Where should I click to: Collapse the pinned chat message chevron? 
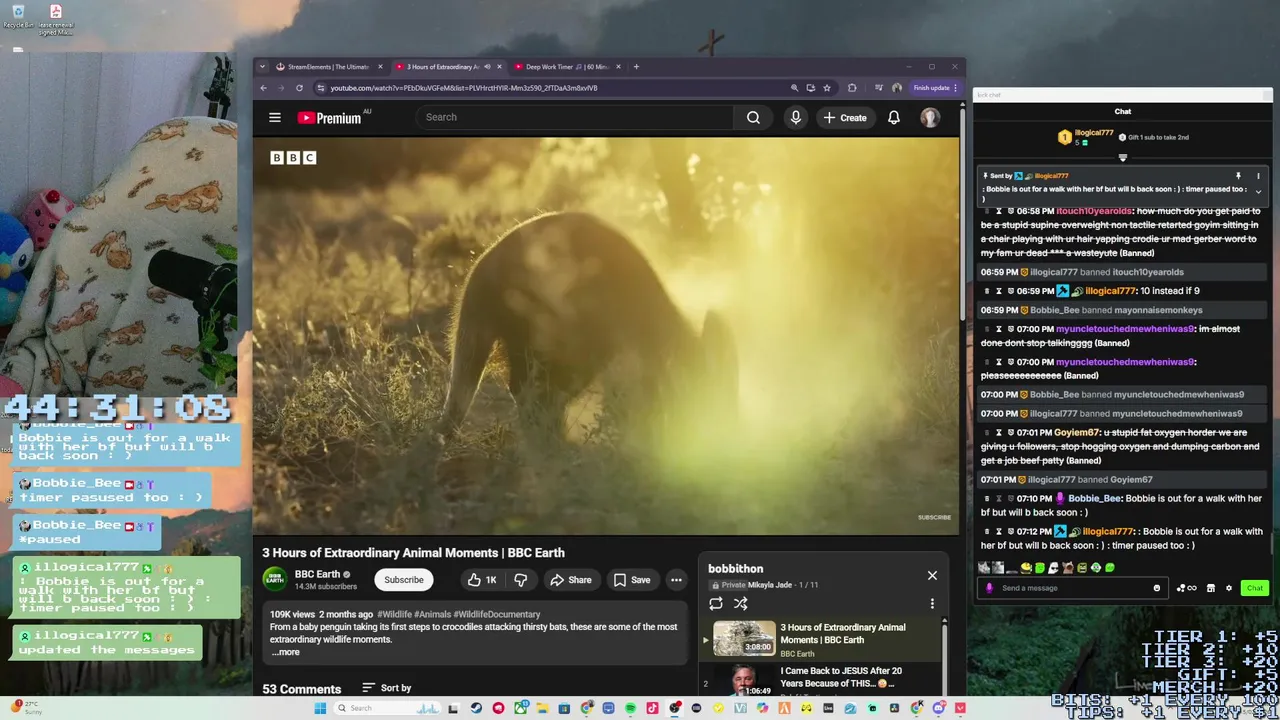point(1258,191)
